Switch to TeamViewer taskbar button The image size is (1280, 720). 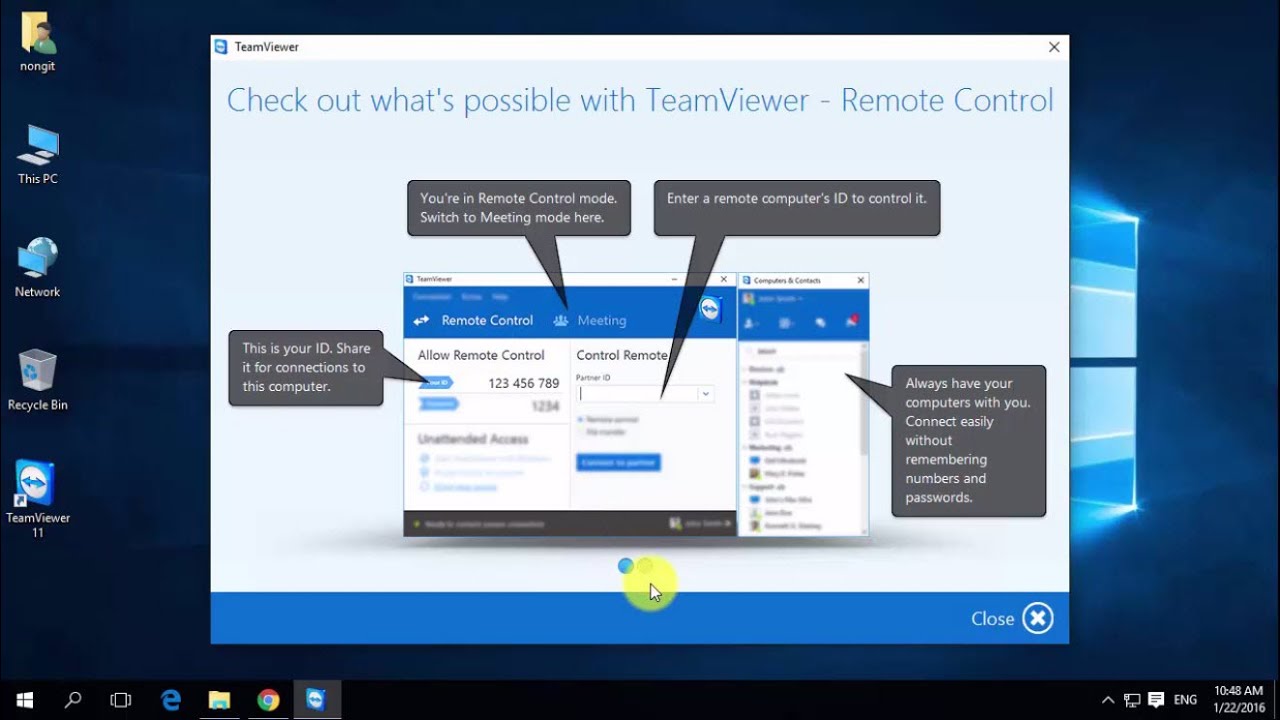coord(317,700)
